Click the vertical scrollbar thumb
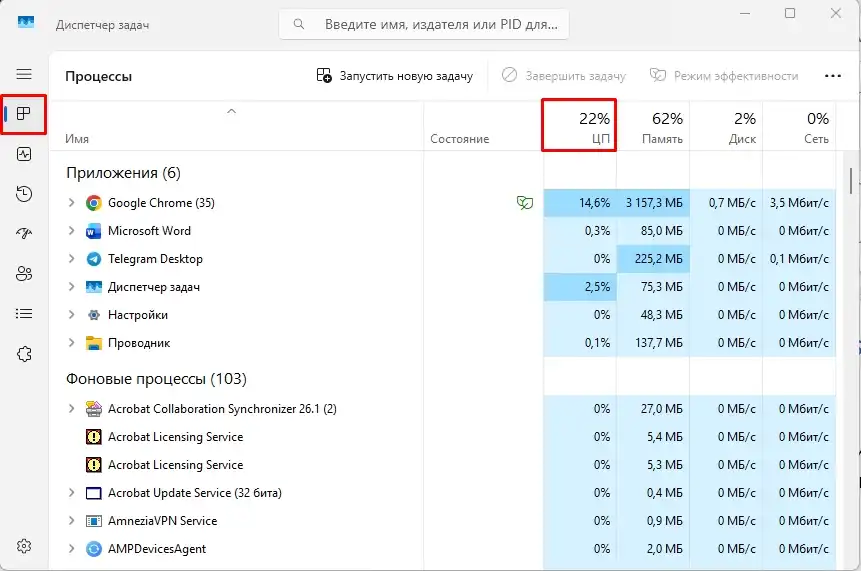861x571 pixels. pyautogui.click(x=851, y=181)
